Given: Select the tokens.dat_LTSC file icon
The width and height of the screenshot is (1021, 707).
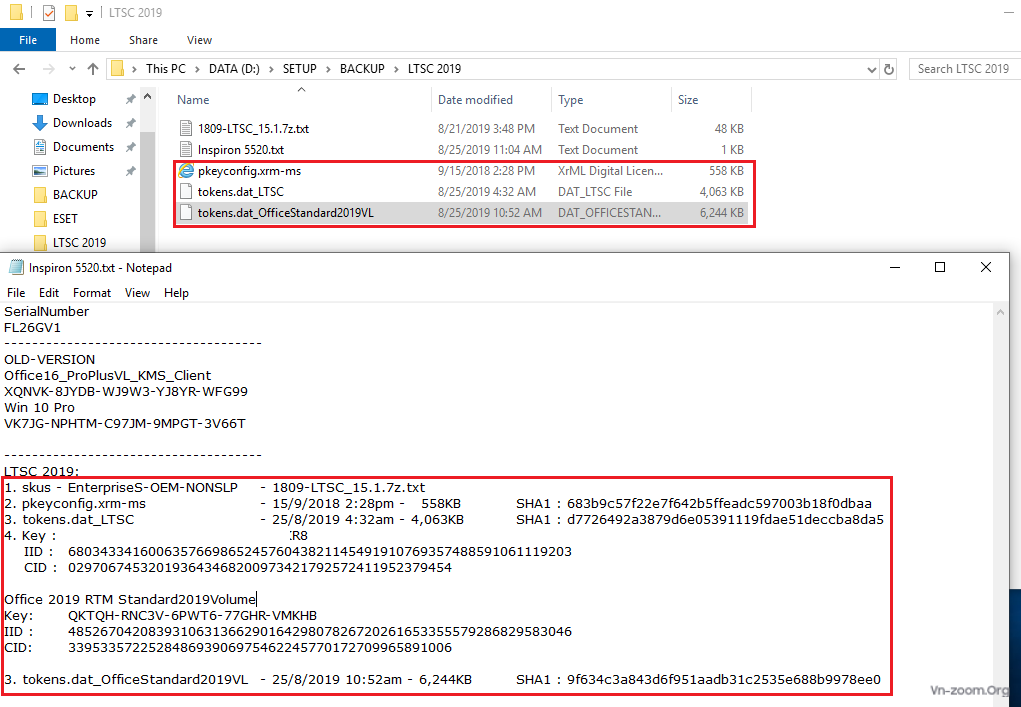Looking at the screenshot, I should [186, 191].
